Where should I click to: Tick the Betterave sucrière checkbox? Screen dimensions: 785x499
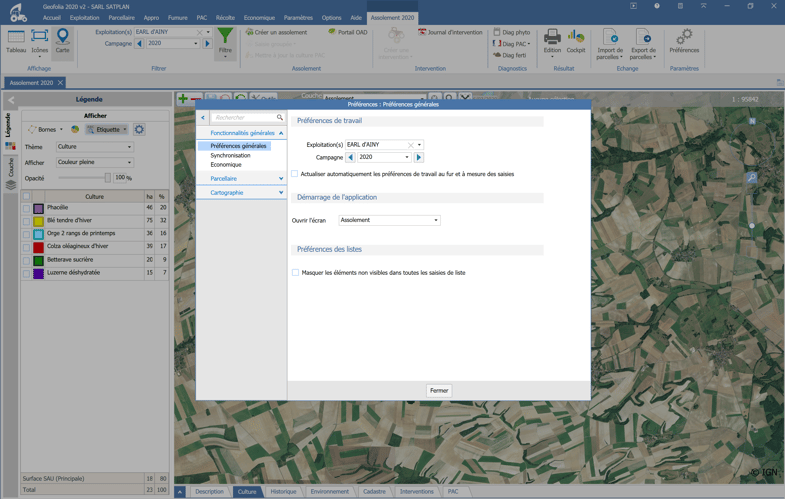(27, 260)
